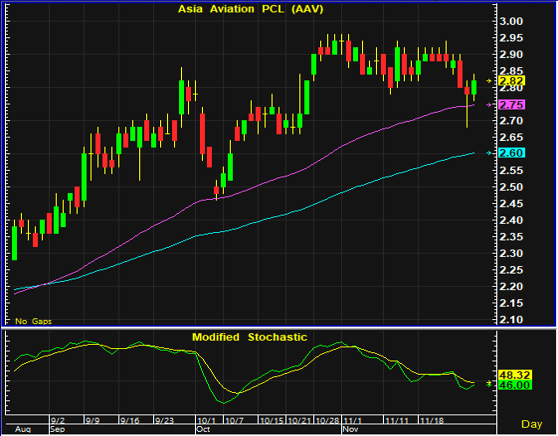Select the yellow 2.82 last price label
558x436 pixels.
tap(512, 81)
